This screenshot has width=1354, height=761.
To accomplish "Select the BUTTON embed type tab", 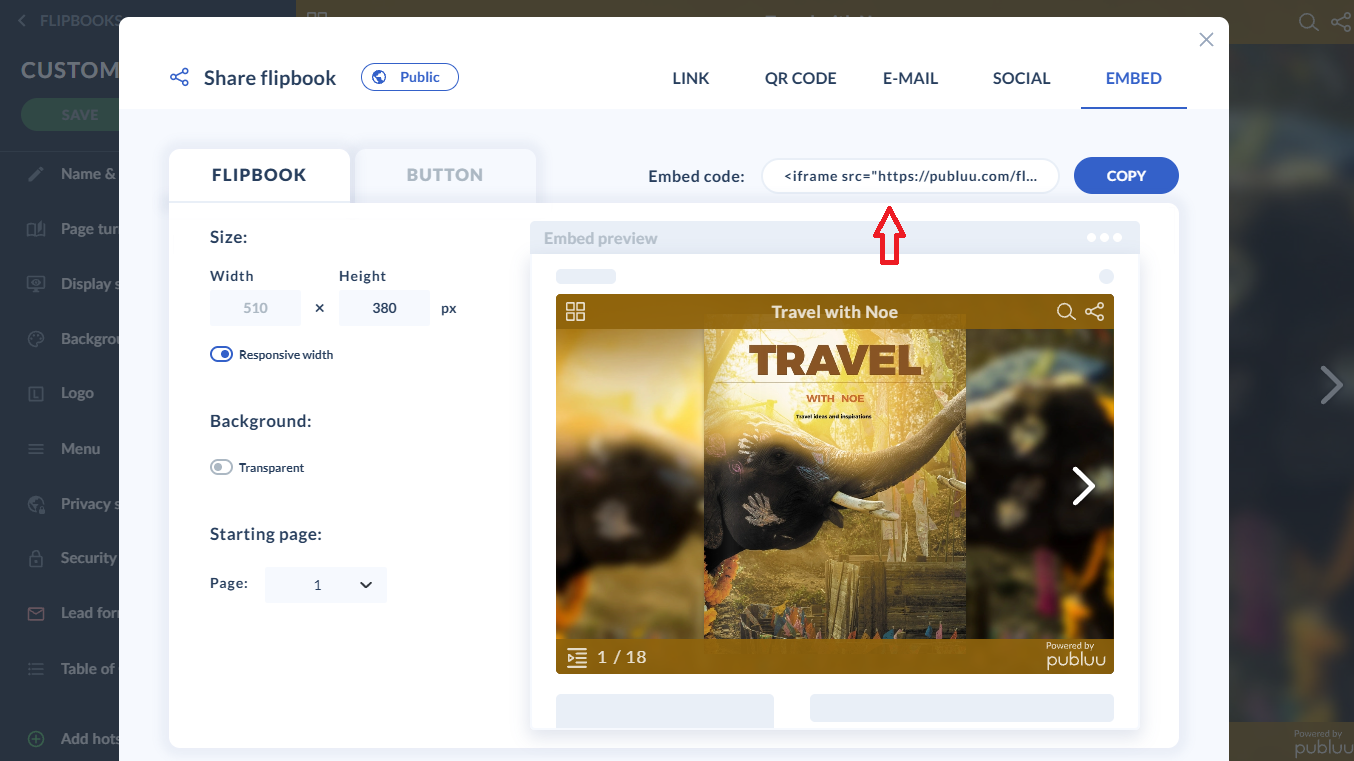I will (x=445, y=175).
